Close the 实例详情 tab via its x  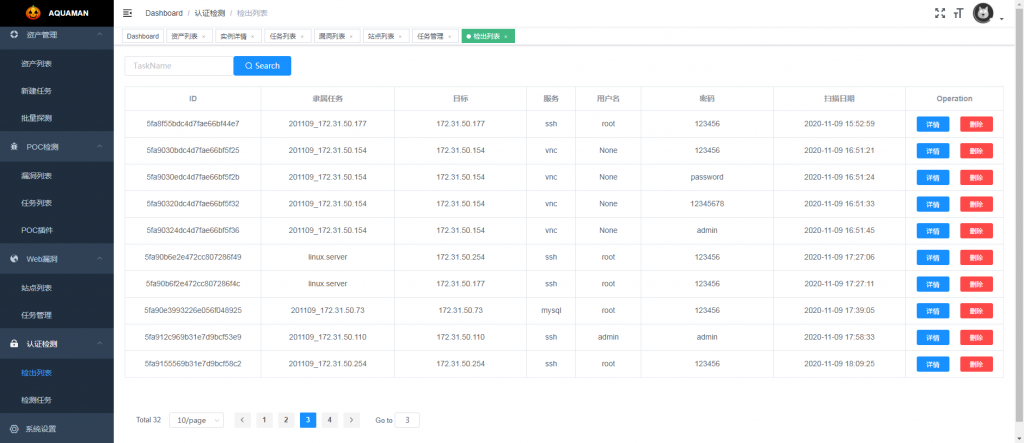252,37
